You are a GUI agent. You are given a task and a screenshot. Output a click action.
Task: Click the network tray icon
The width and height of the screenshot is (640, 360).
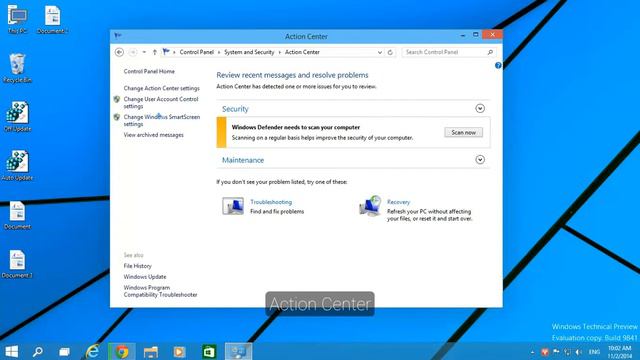567,351
